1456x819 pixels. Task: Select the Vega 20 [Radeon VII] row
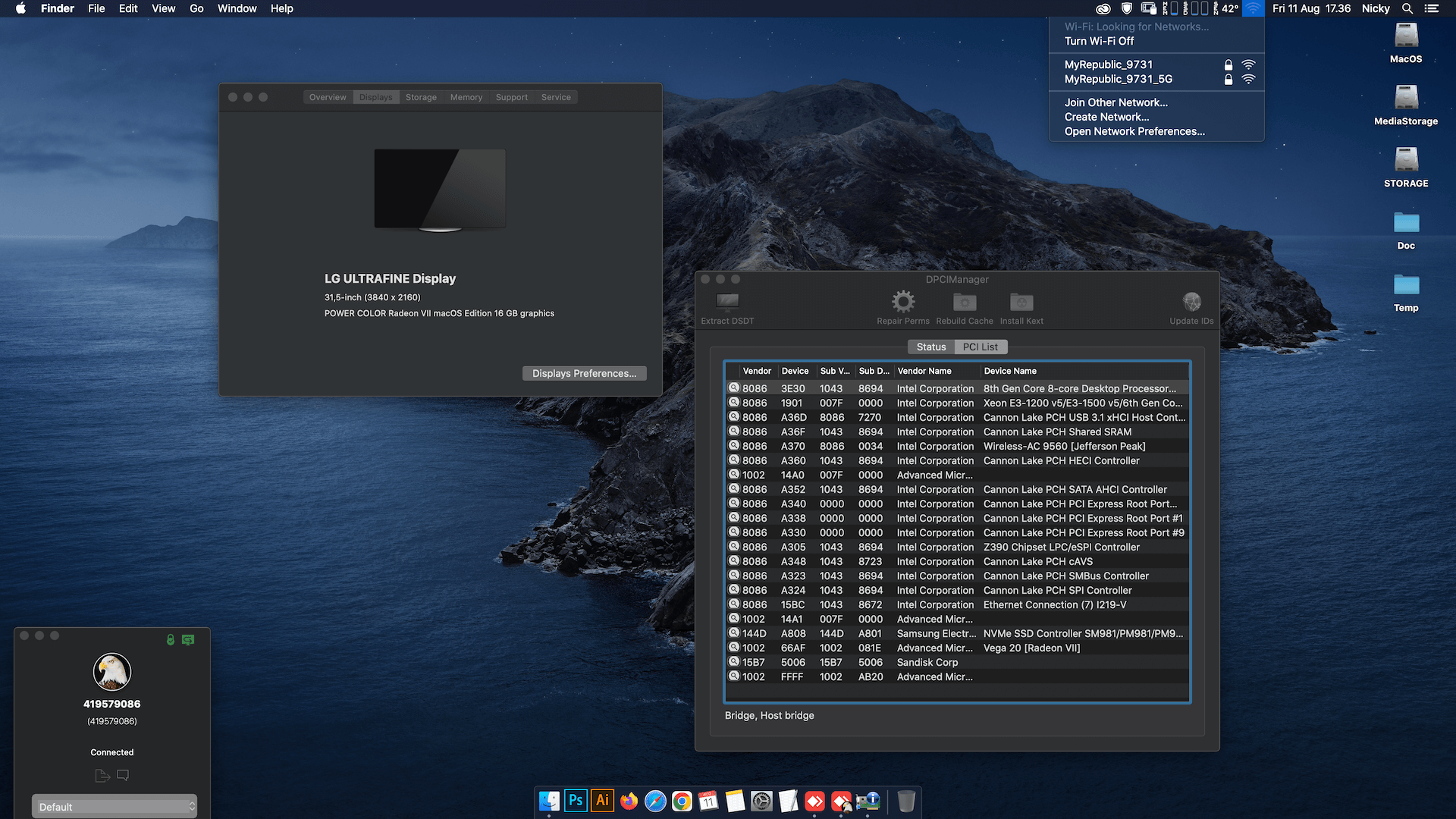tap(957, 648)
